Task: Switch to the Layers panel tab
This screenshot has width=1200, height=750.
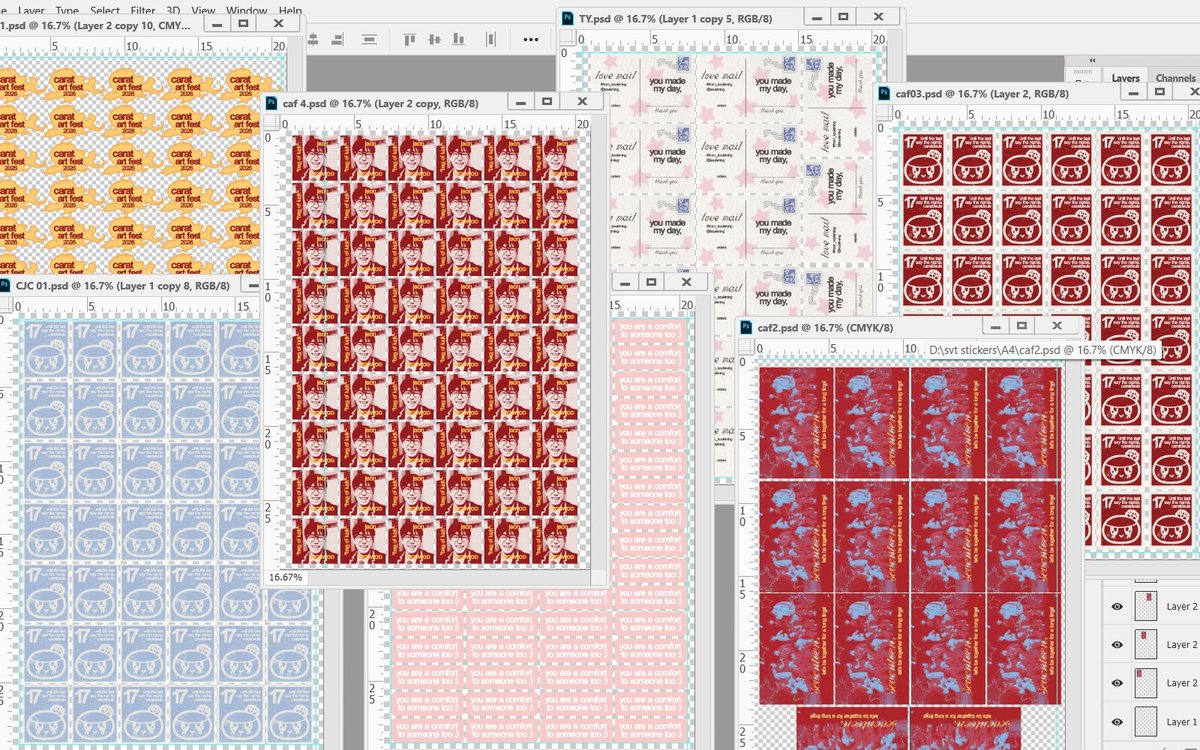Action: (1125, 78)
